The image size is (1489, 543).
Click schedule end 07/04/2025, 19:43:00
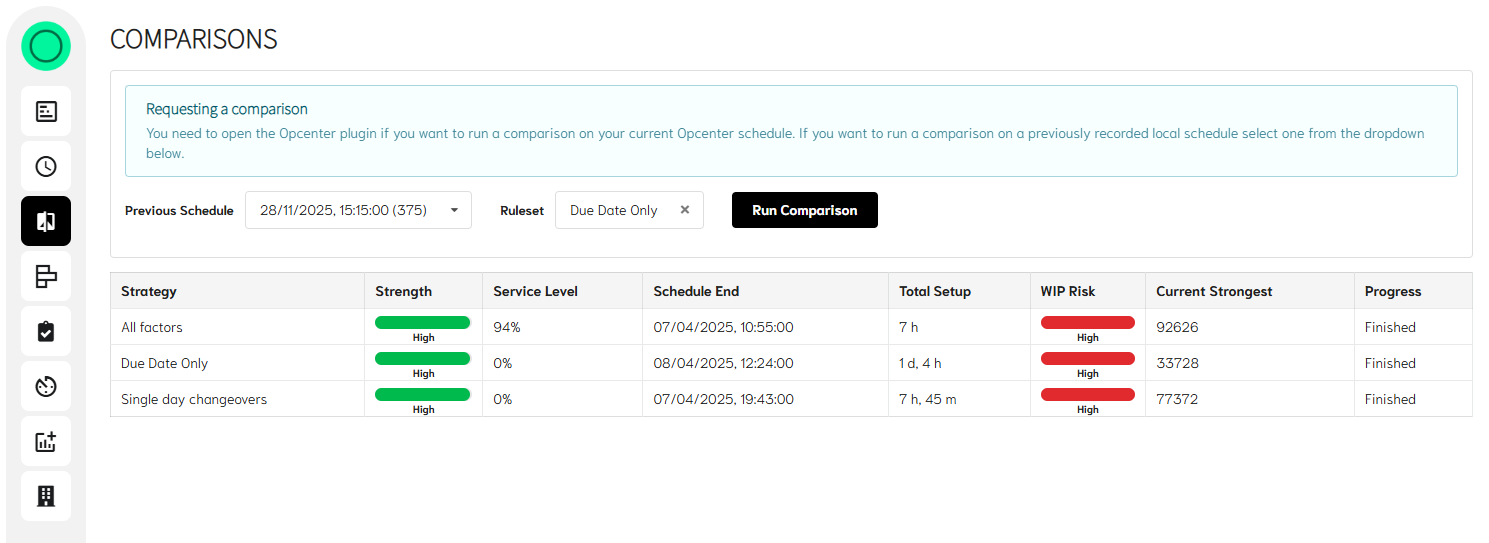coord(724,399)
